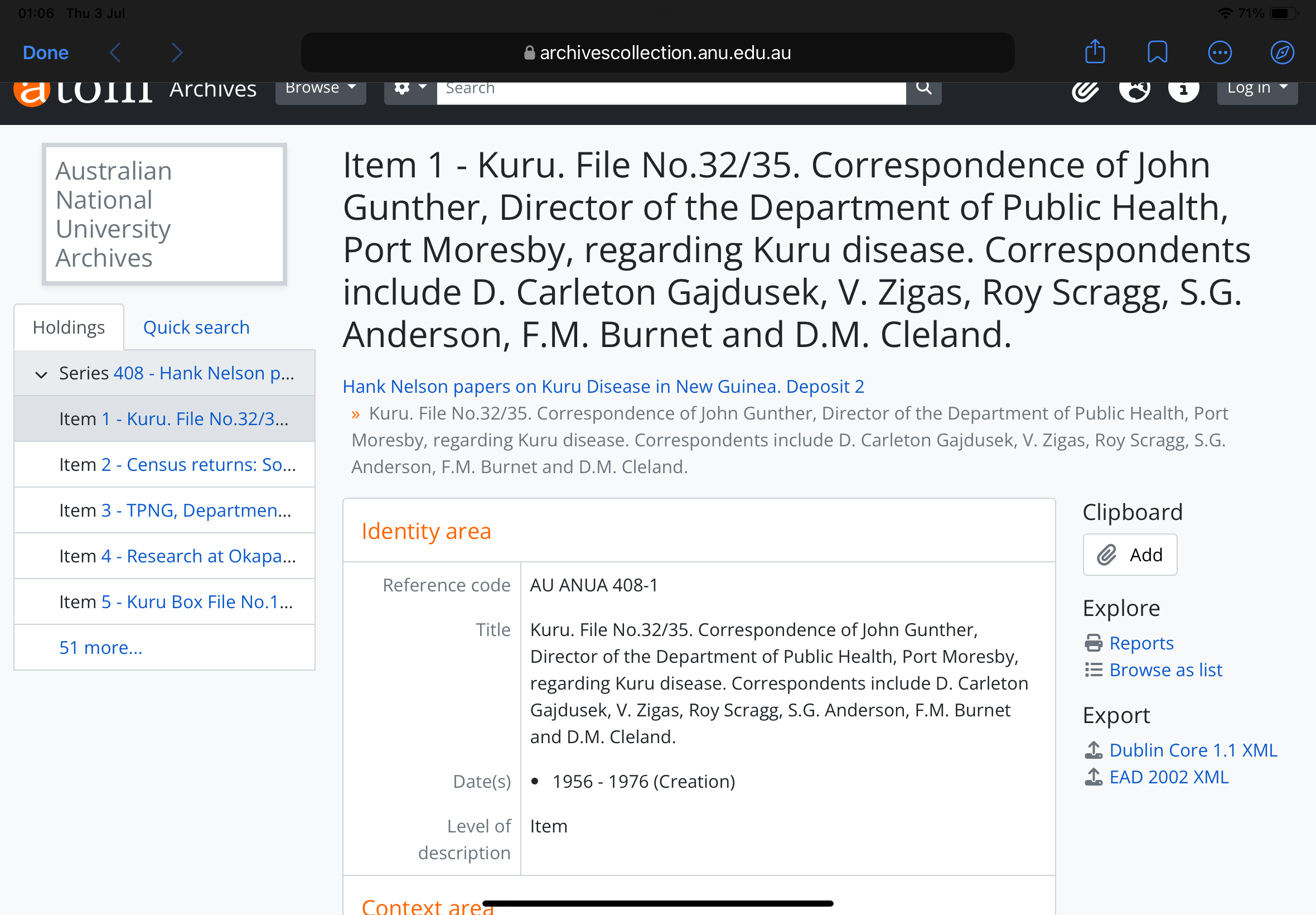Click the Context area heading
Screen dimensions: 1316x915
click(x=427, y=906)
